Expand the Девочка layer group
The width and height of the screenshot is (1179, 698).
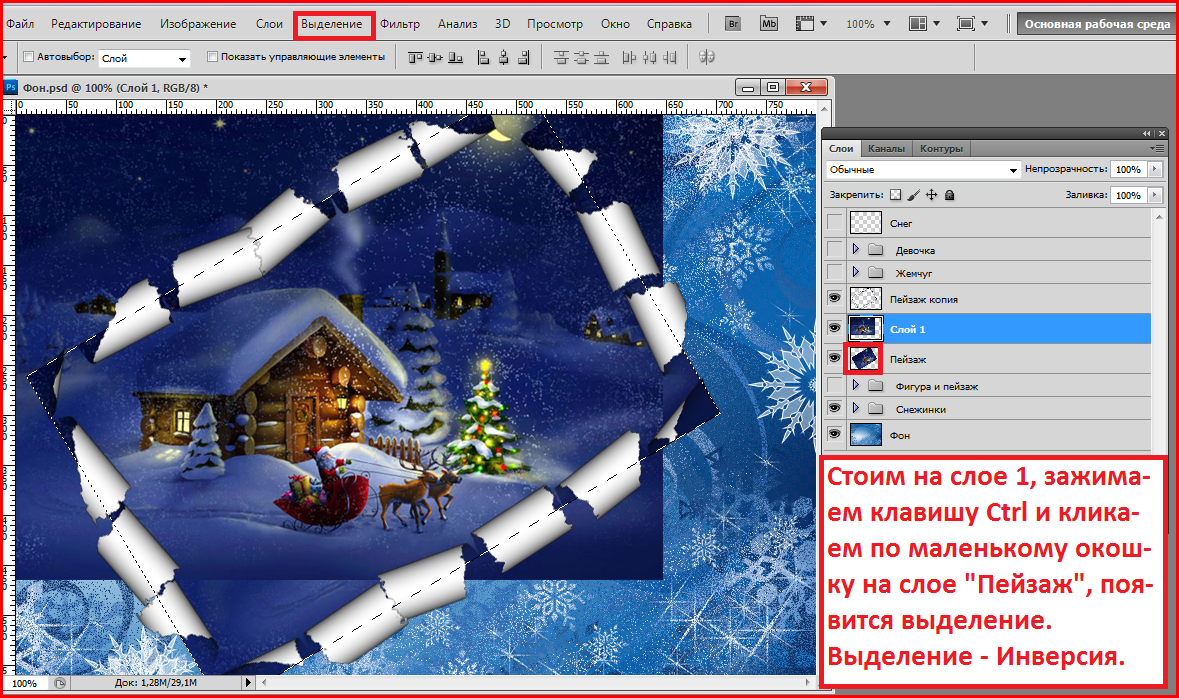pos(856,249)
